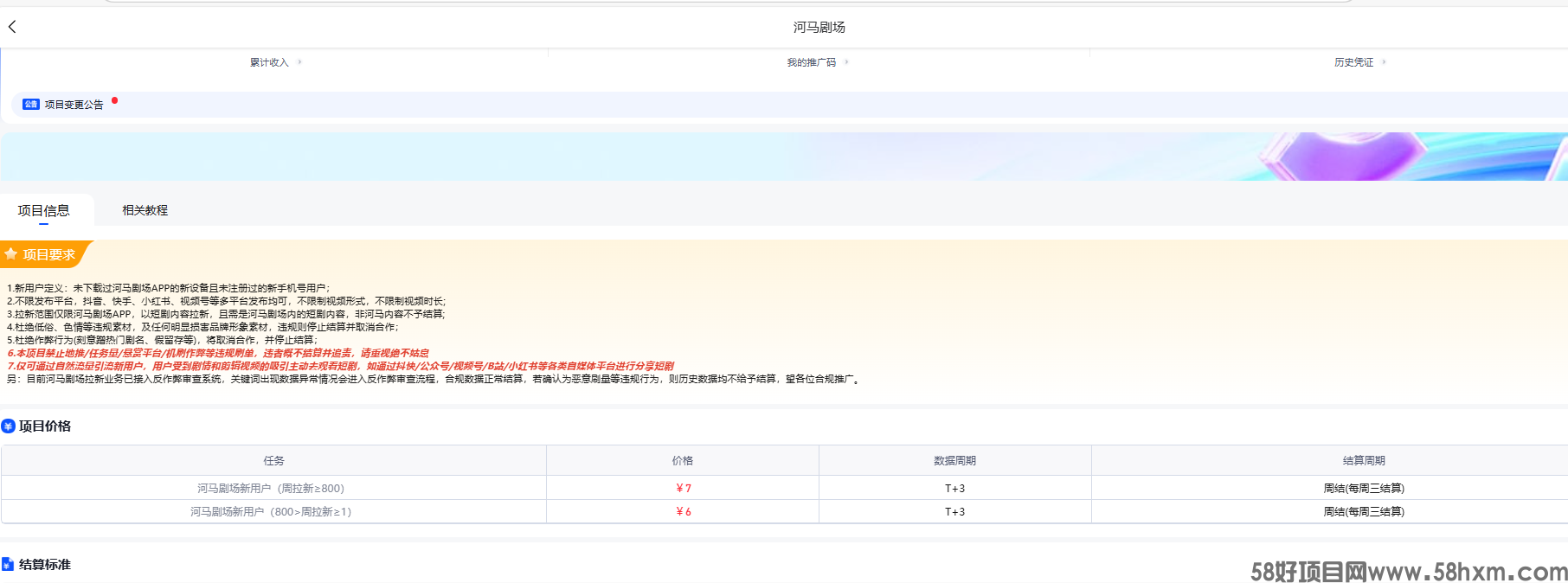The height and width of the screenshot is (583, 1568).
Task: Open the 累计收入 link
Action: pyautogui.click(x=269, y=62)
